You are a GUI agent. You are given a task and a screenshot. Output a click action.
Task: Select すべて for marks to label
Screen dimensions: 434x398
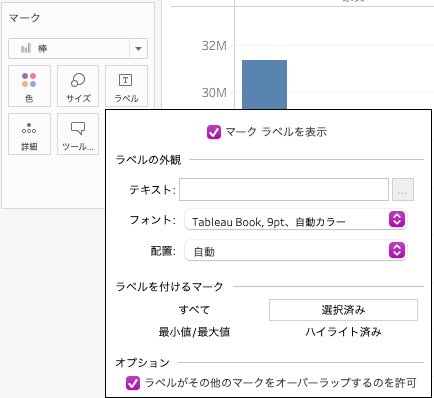point(194,310)
